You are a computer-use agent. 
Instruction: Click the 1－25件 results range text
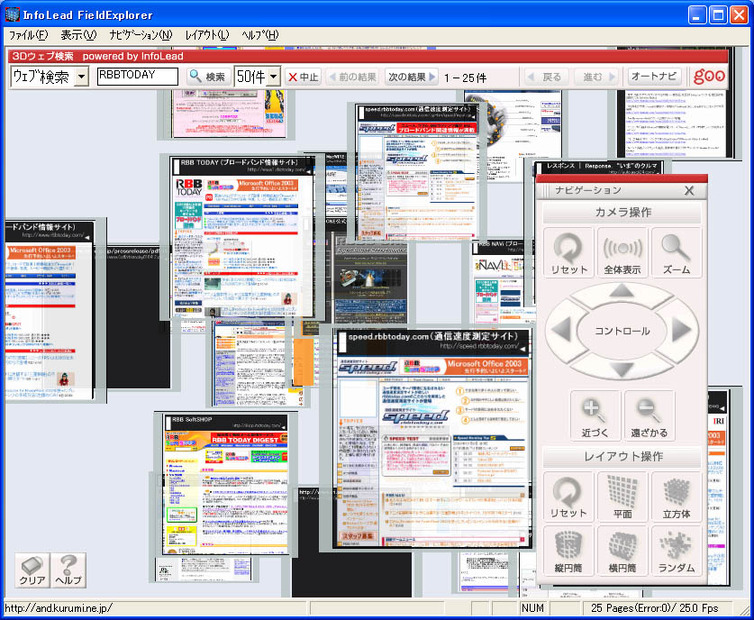465,77
